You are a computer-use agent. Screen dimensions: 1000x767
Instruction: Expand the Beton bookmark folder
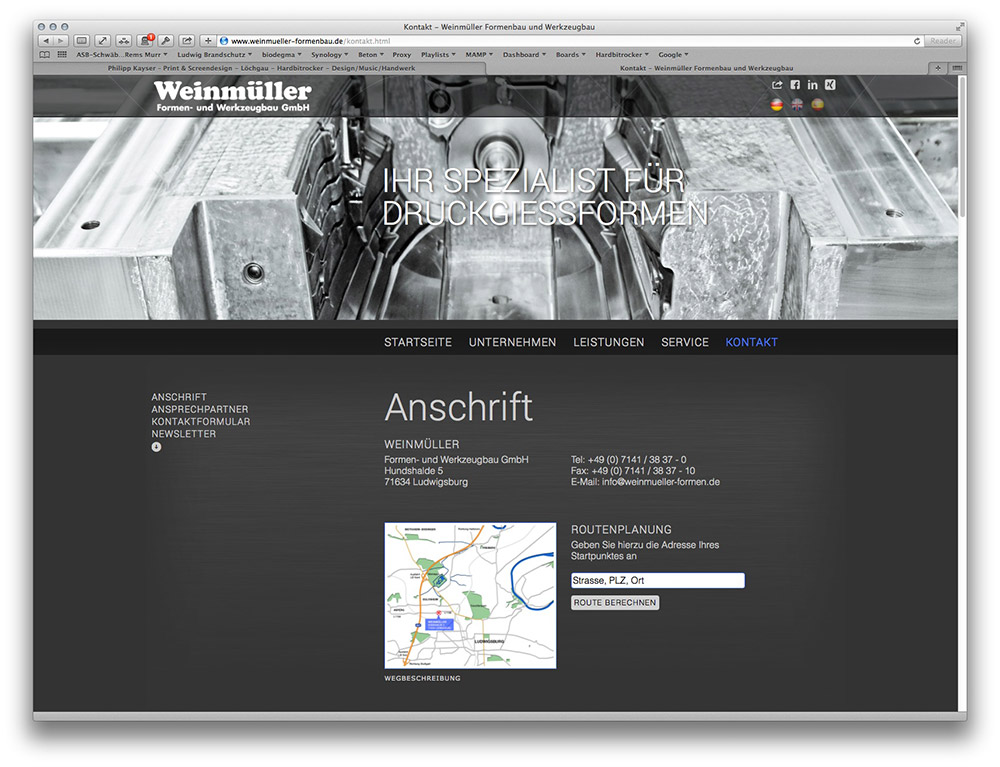371,55
